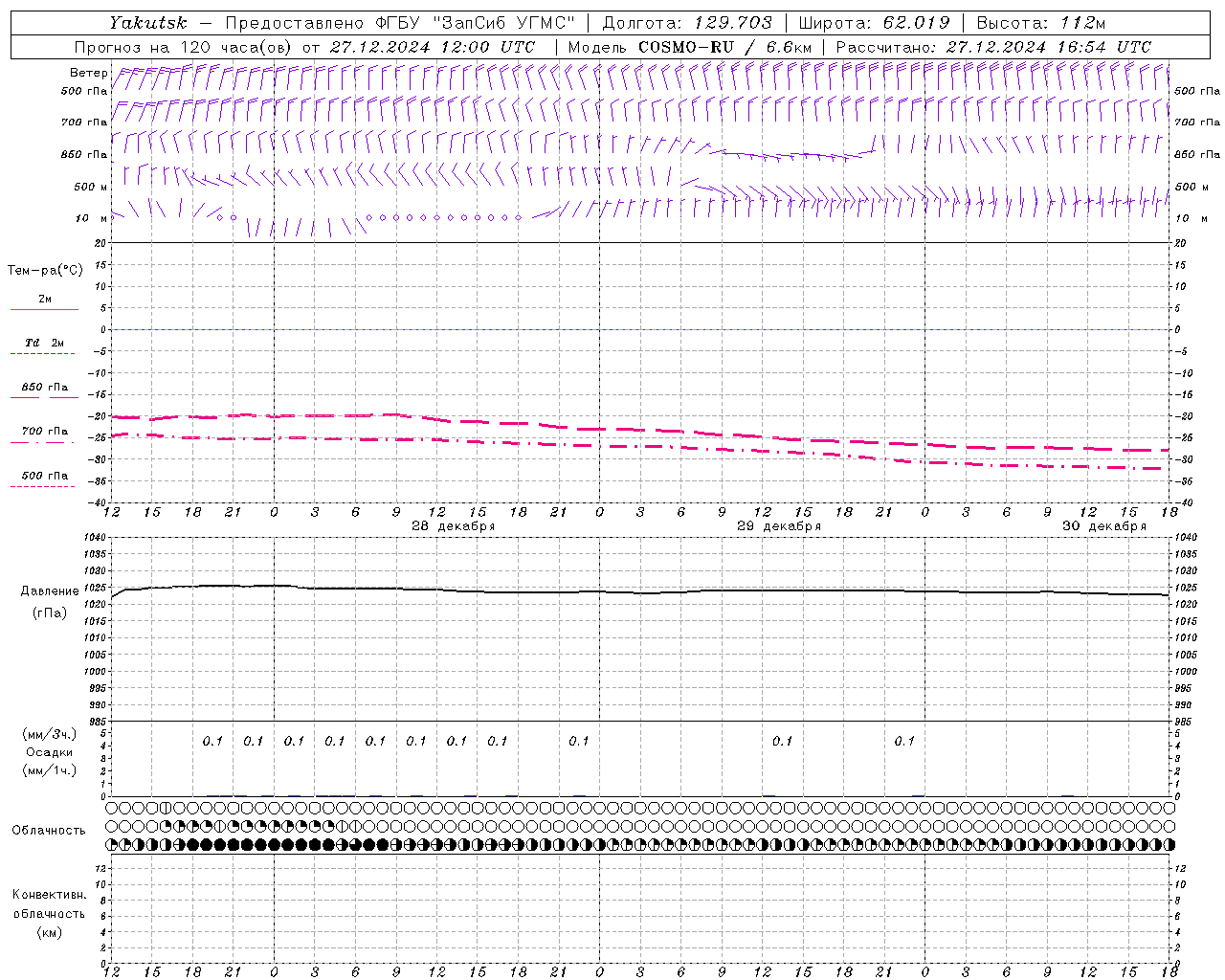Click the 850 гПа temperature legend entry

44,388
